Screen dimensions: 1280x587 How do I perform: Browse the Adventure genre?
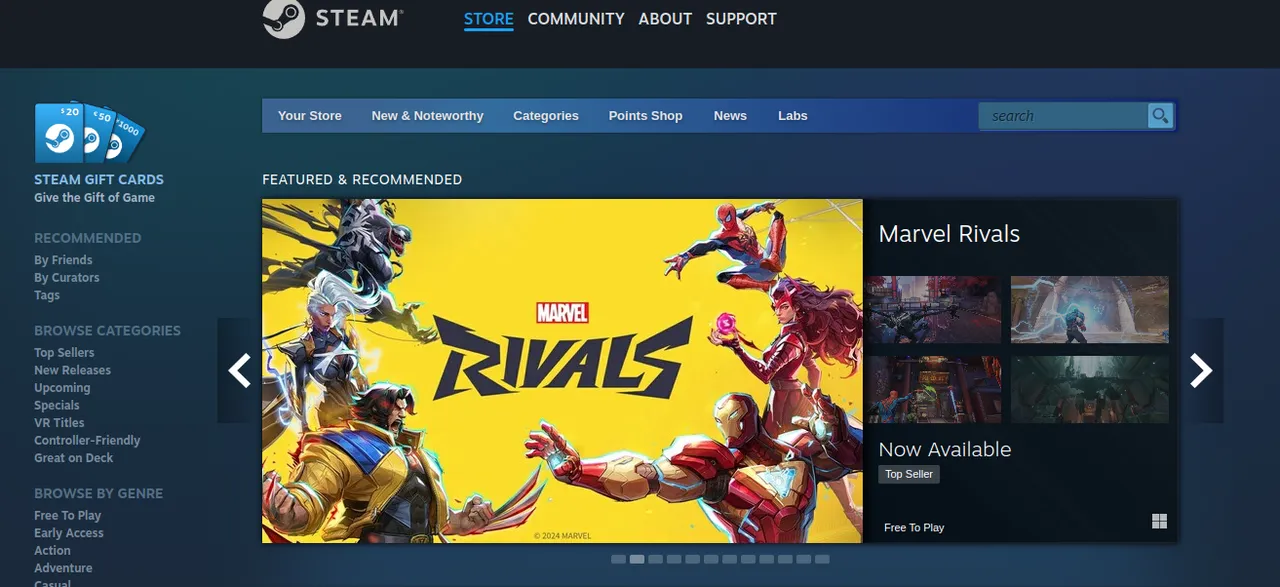coord(63,568)
